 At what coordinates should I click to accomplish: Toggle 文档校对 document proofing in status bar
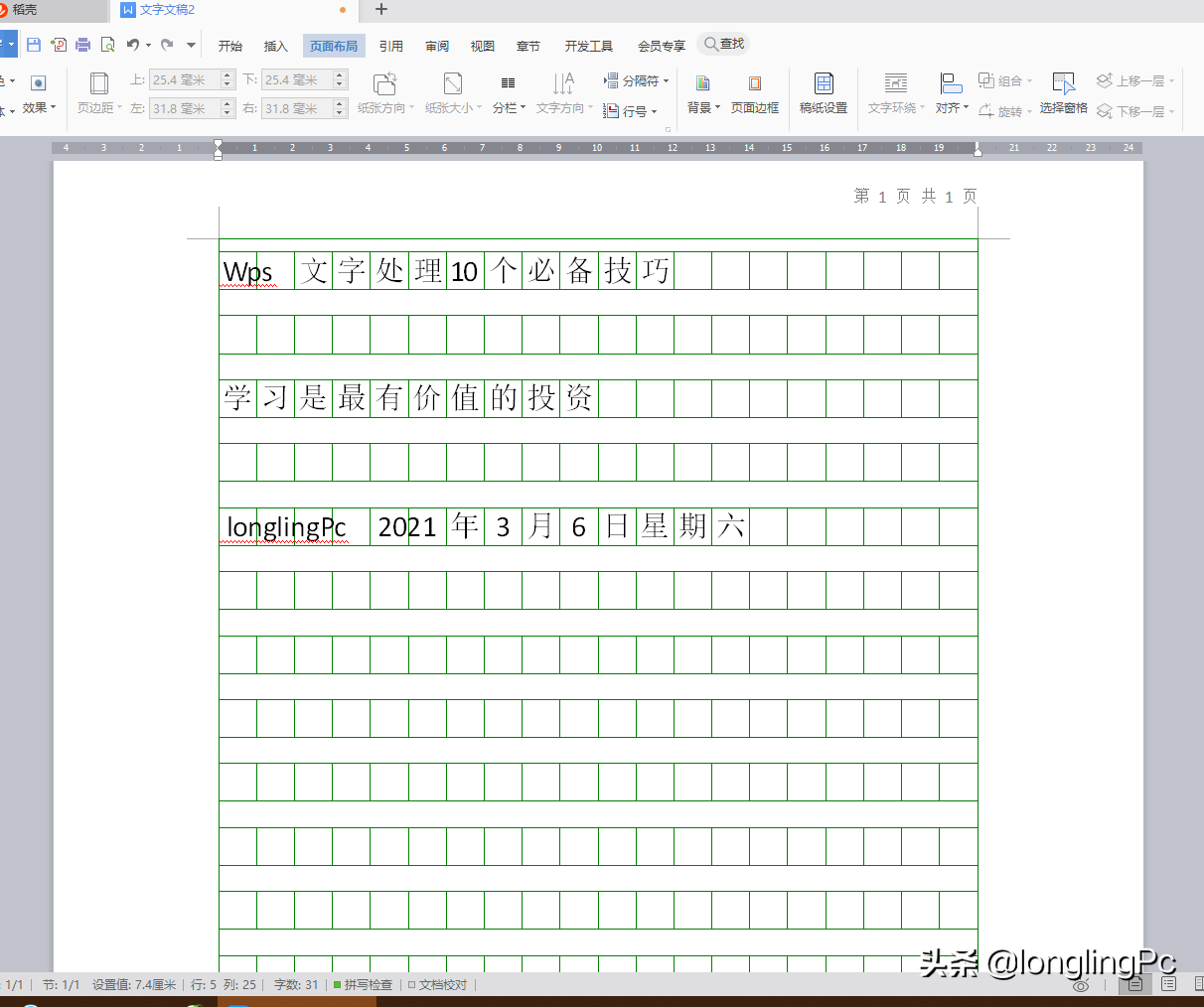coord(437,985)
